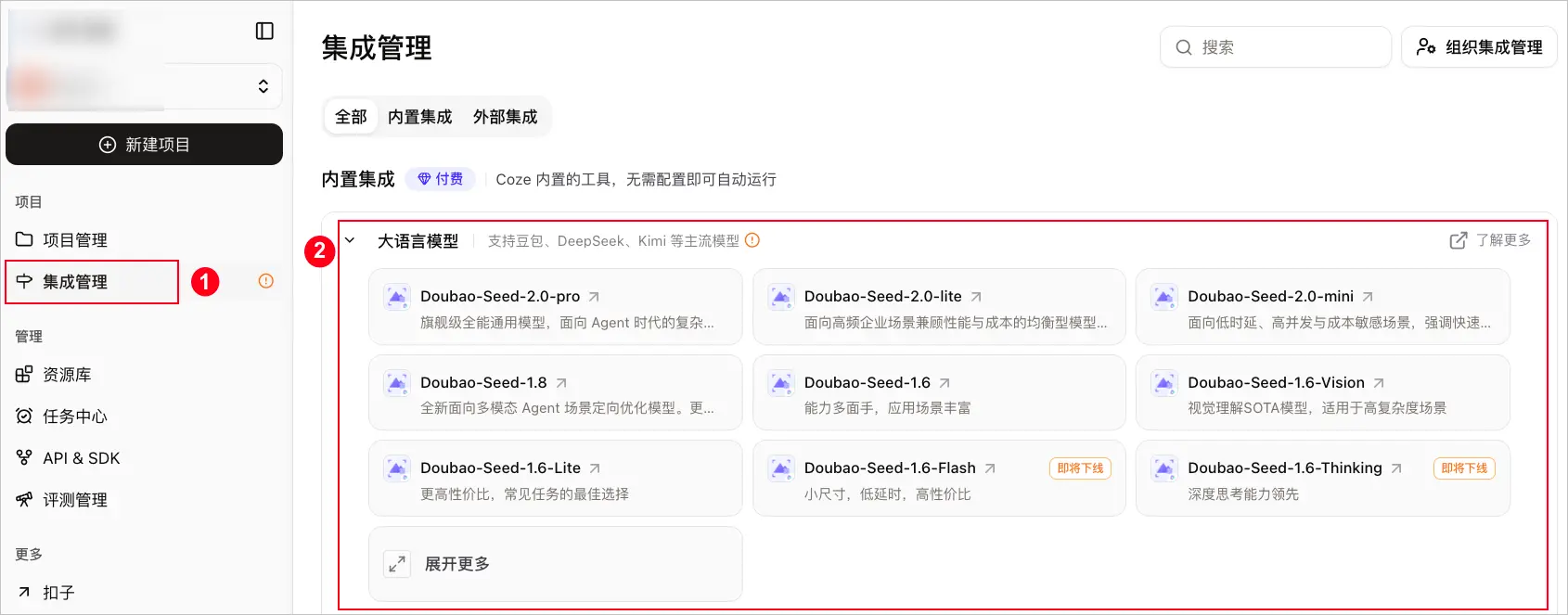Screen dimensions: 1568x615
Task: Open the external link arrow for Doubao-Seed-2.0-pro
Action: pyautogui.click(x=594, y=297)
